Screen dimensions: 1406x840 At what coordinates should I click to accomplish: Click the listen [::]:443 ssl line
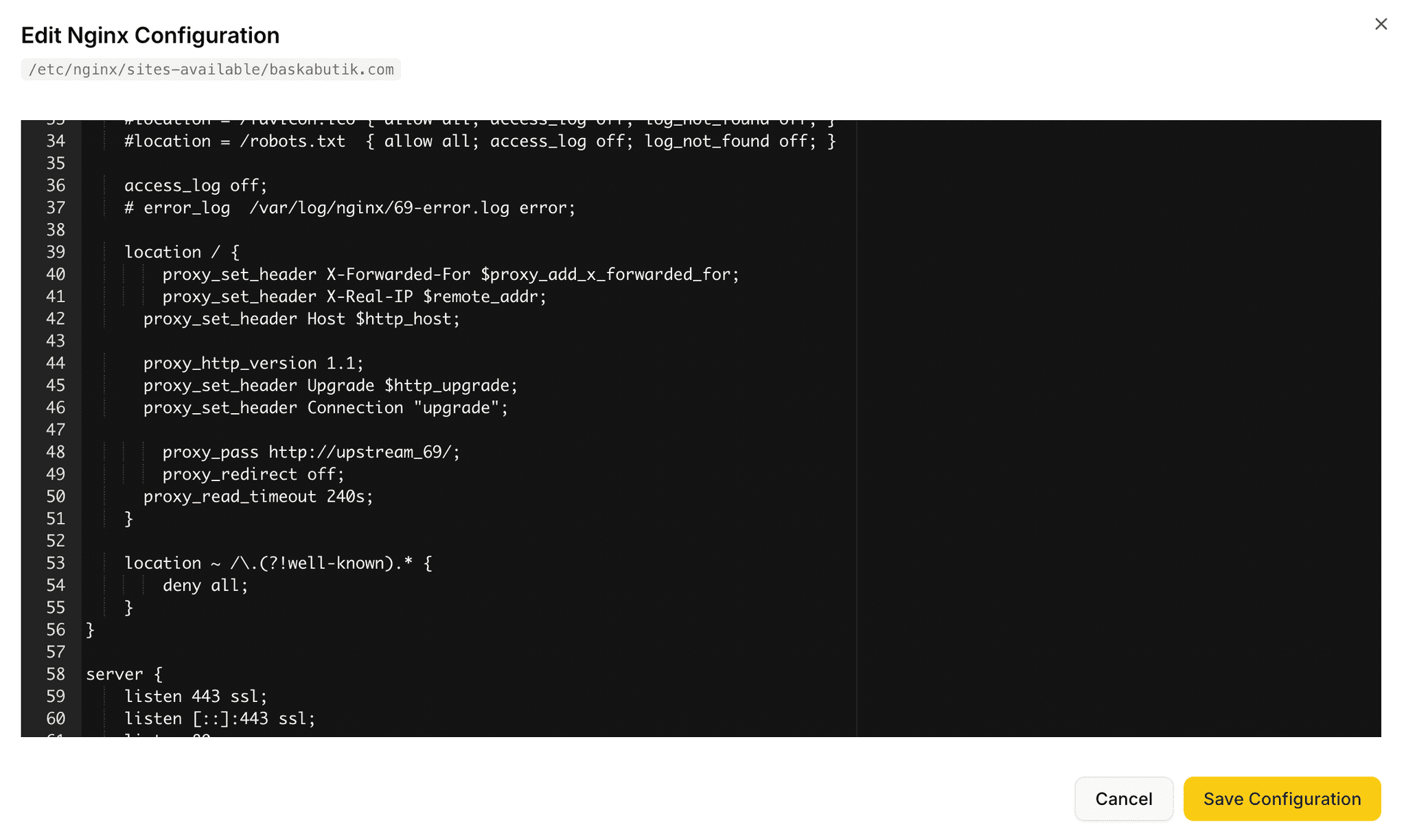[x=220, y=719]
